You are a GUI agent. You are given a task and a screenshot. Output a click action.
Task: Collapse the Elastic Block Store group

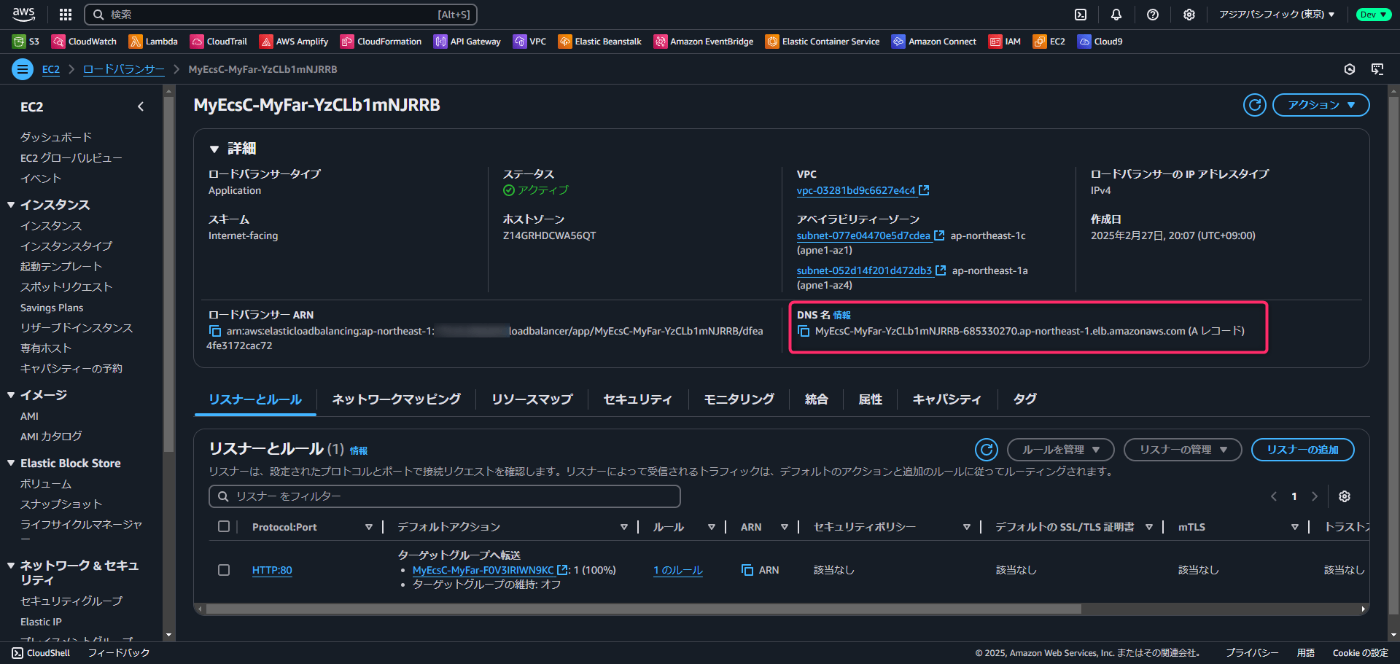pyautogui.click(x=11, y=463)
